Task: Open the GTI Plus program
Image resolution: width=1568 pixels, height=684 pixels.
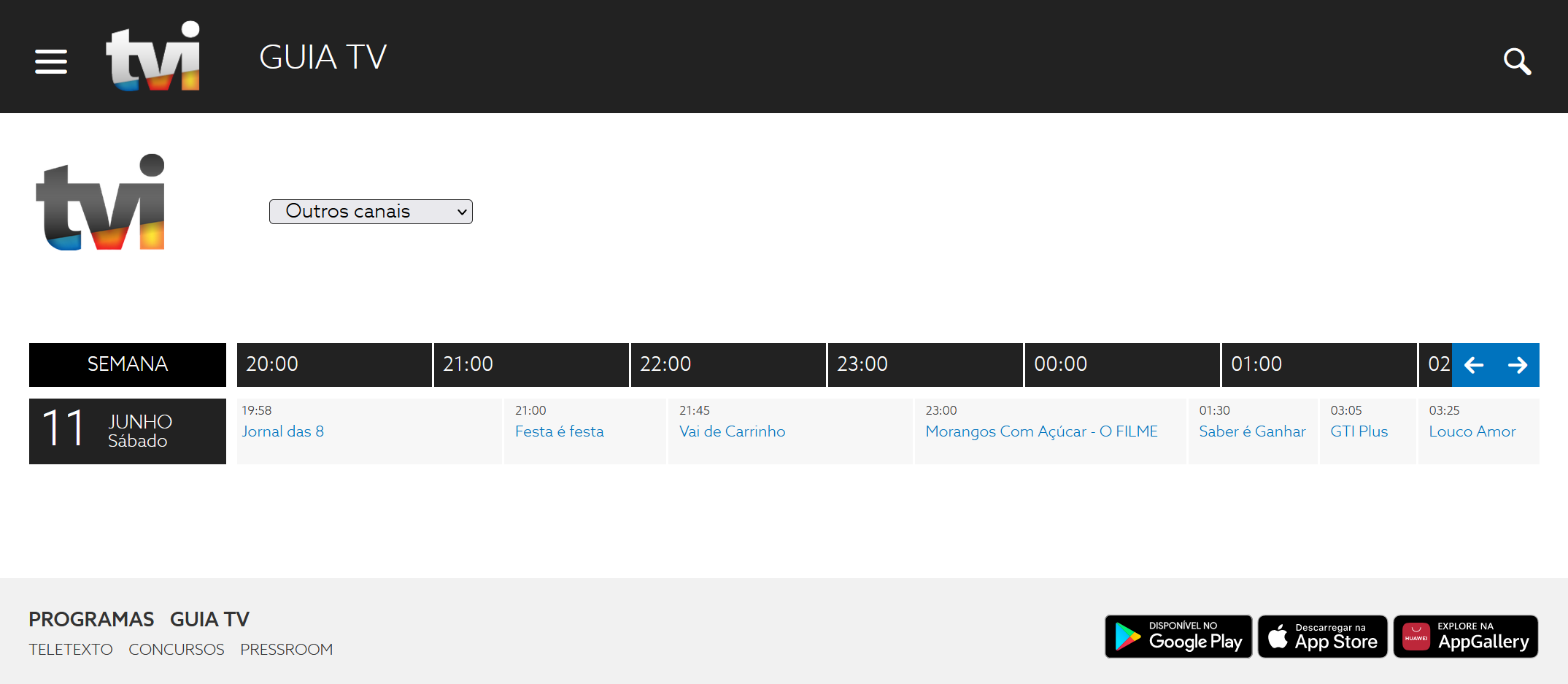Action: point(1359,431)
